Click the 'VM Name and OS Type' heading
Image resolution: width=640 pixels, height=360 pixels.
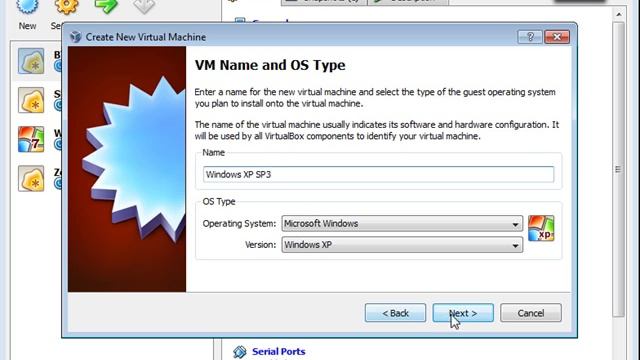(270, 65)
